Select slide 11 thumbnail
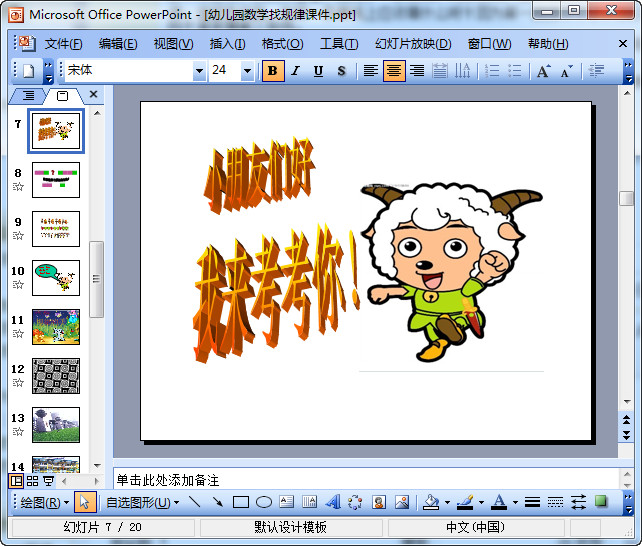642x546 pixels. pos(56,327)
